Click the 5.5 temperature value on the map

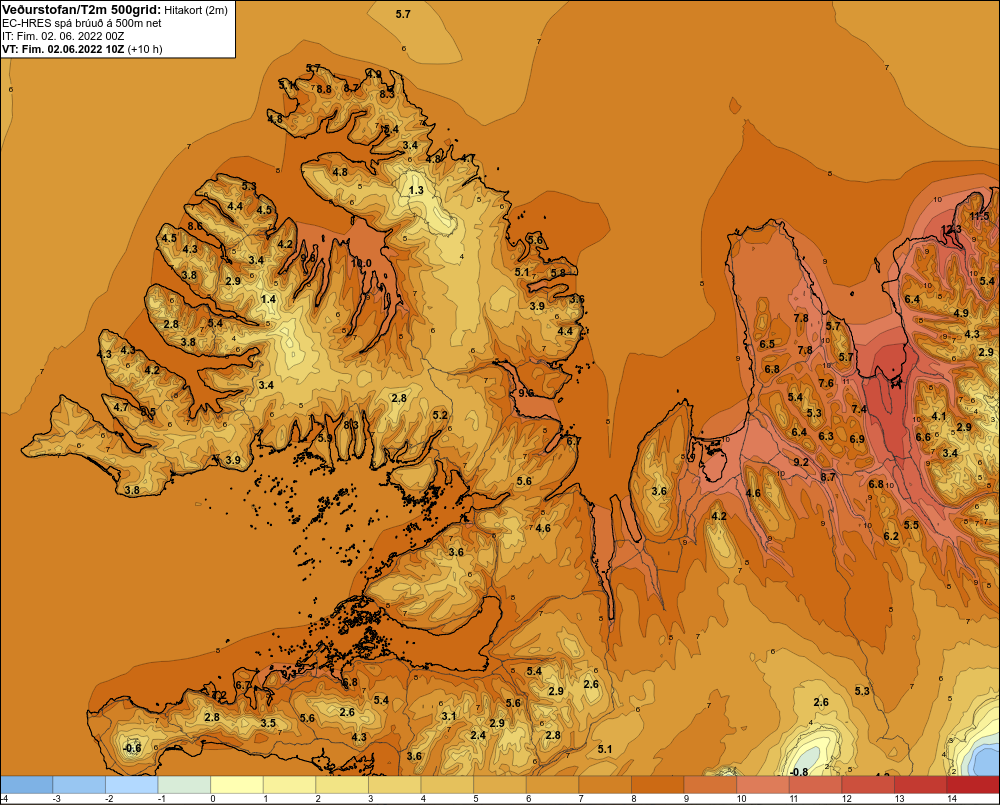pyautogui.click(x=911, y=525)
